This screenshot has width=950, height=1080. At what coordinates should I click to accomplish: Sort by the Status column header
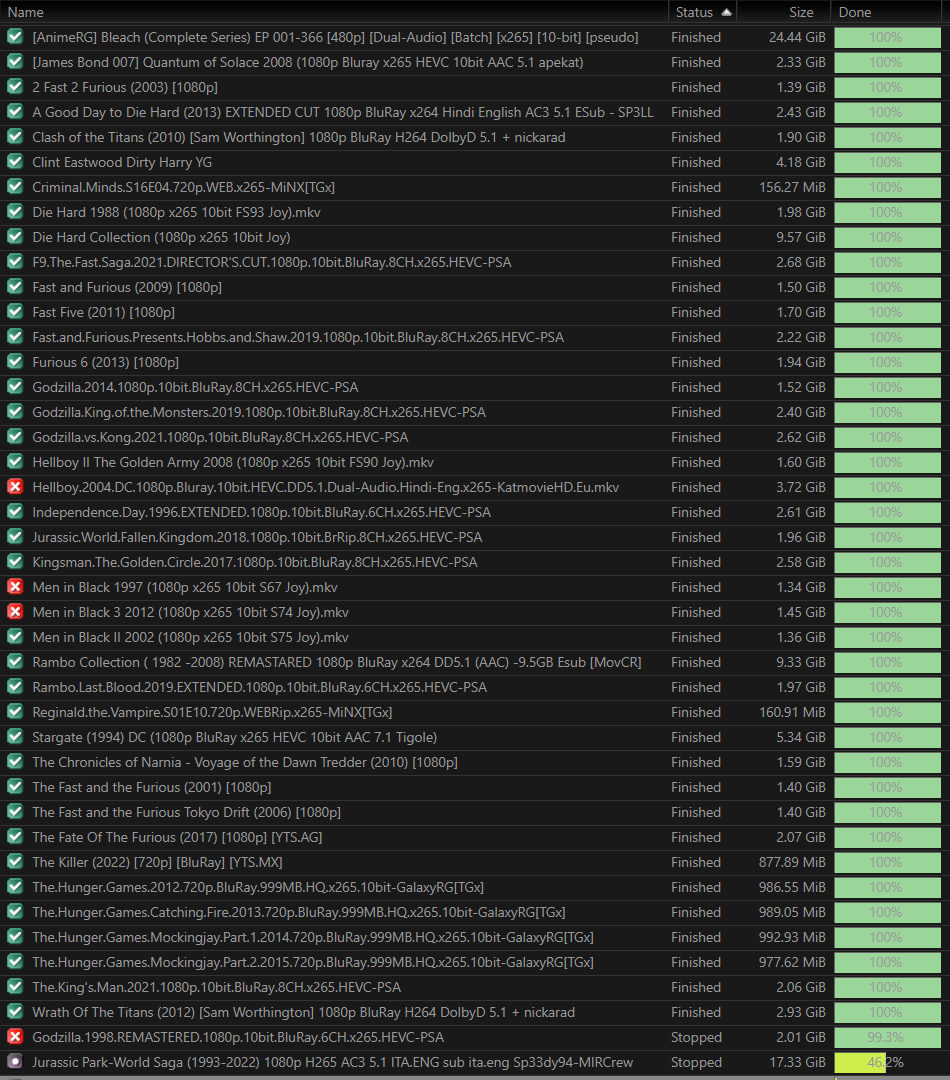point(702,12)
